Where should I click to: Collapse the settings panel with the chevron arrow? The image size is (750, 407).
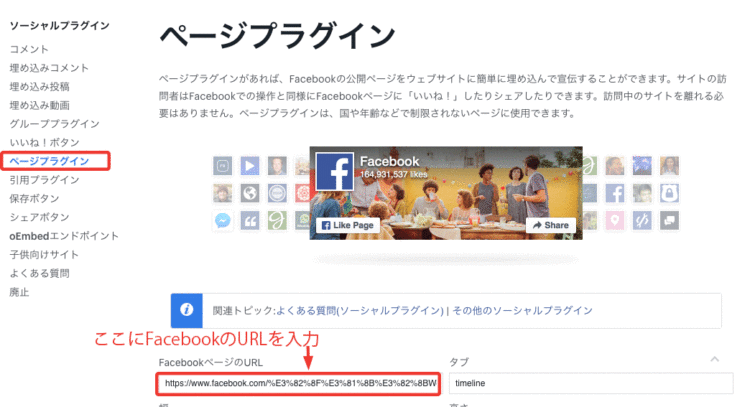tap(714, 358)
